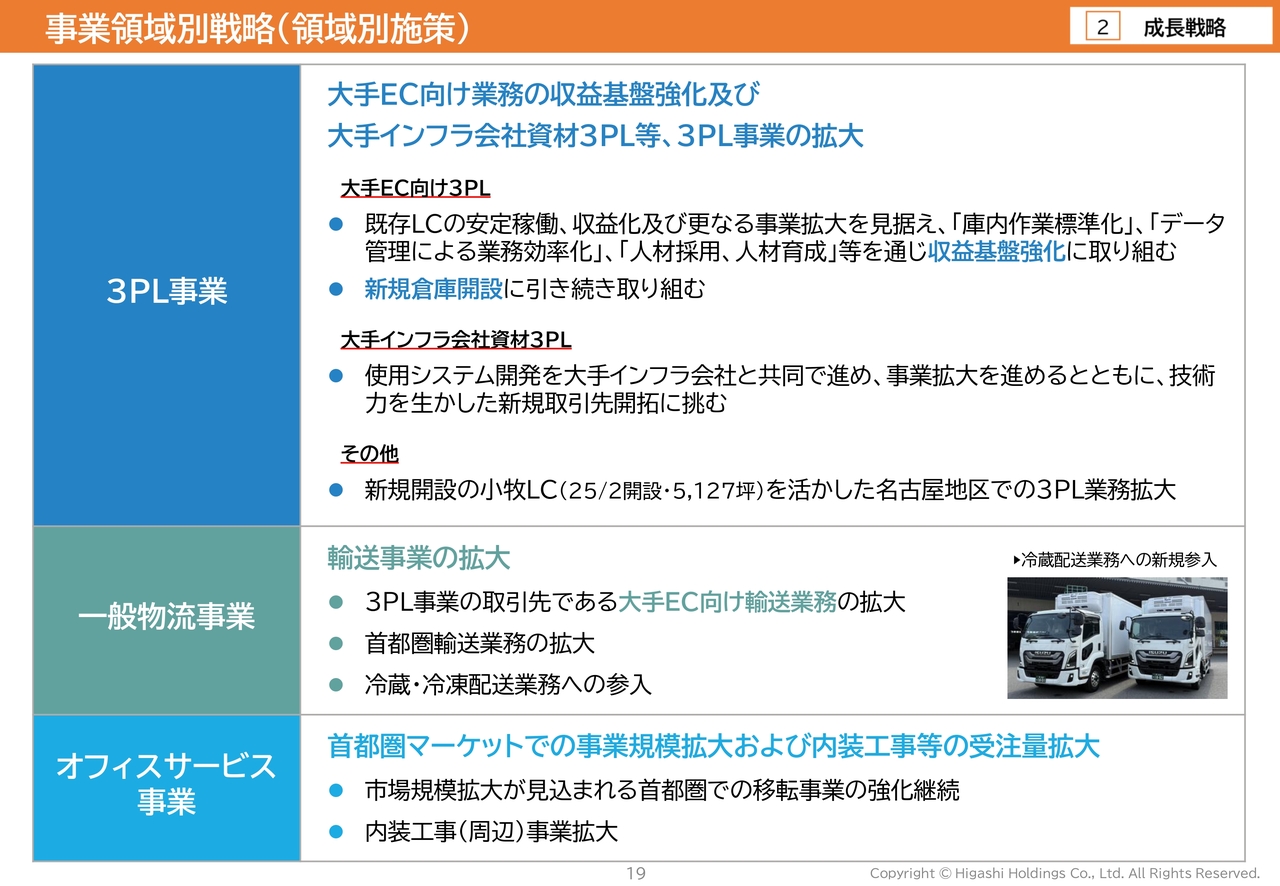Click the highlighted 収益基盤強化 text
The width and height of the screenshot is (1280, 886).
(x=996, y=252)
